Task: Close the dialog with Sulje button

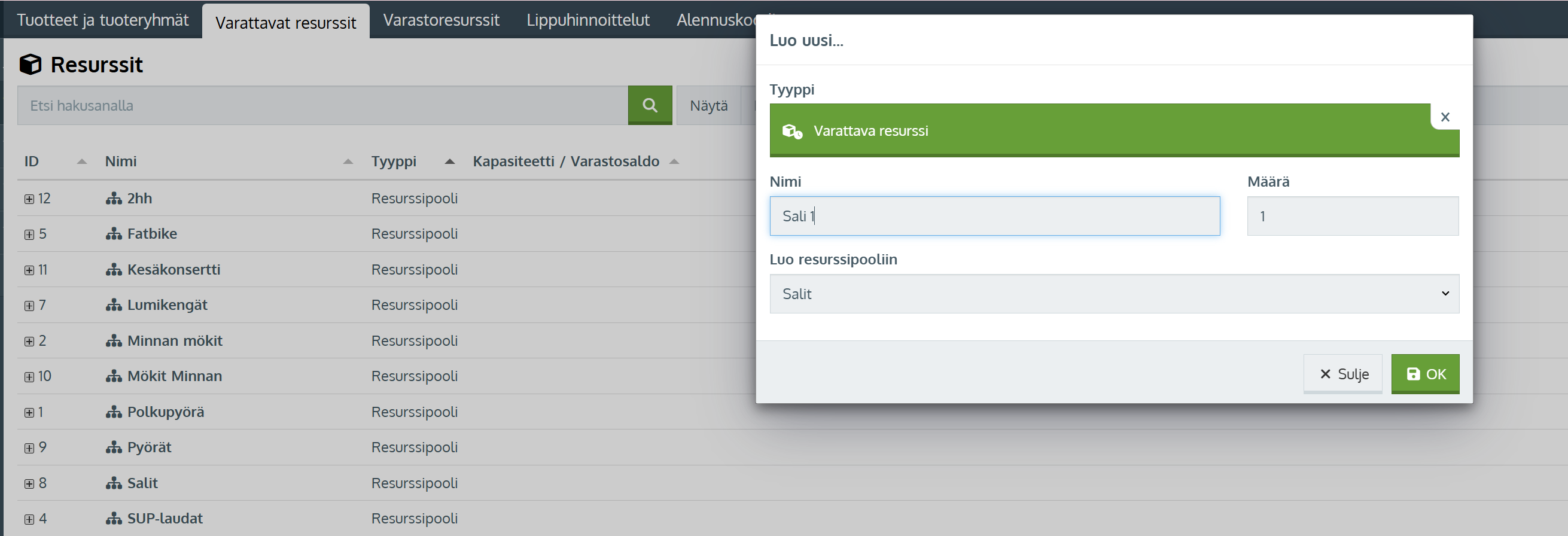Action: click(1343, 374)
